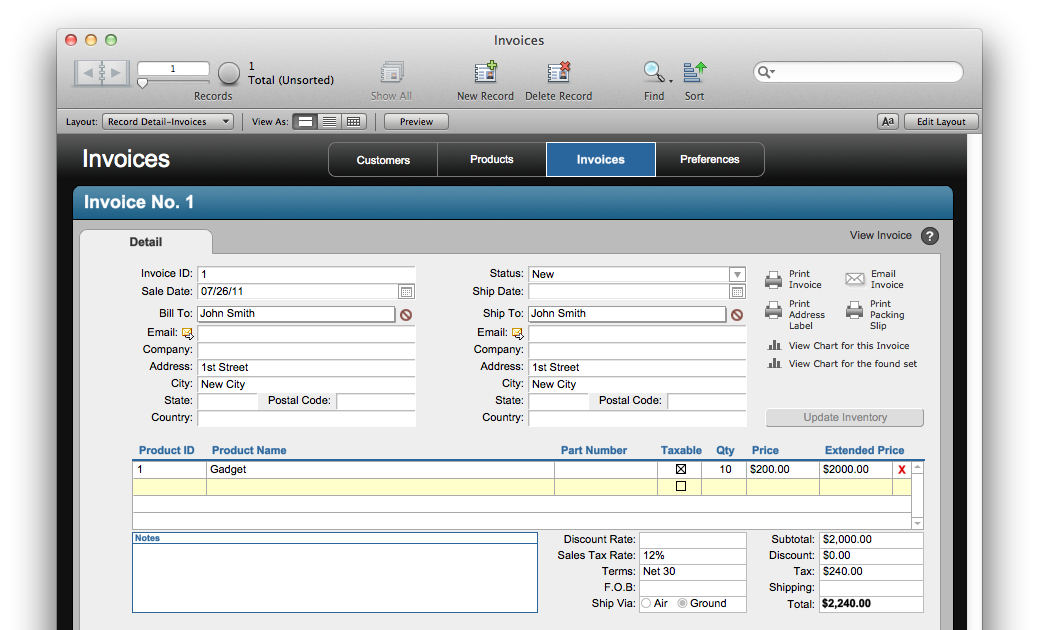The width and height of the screenshot is (1039, 630).
Task: View Chart for this Invoice
Action: click(x=848, y=346)
